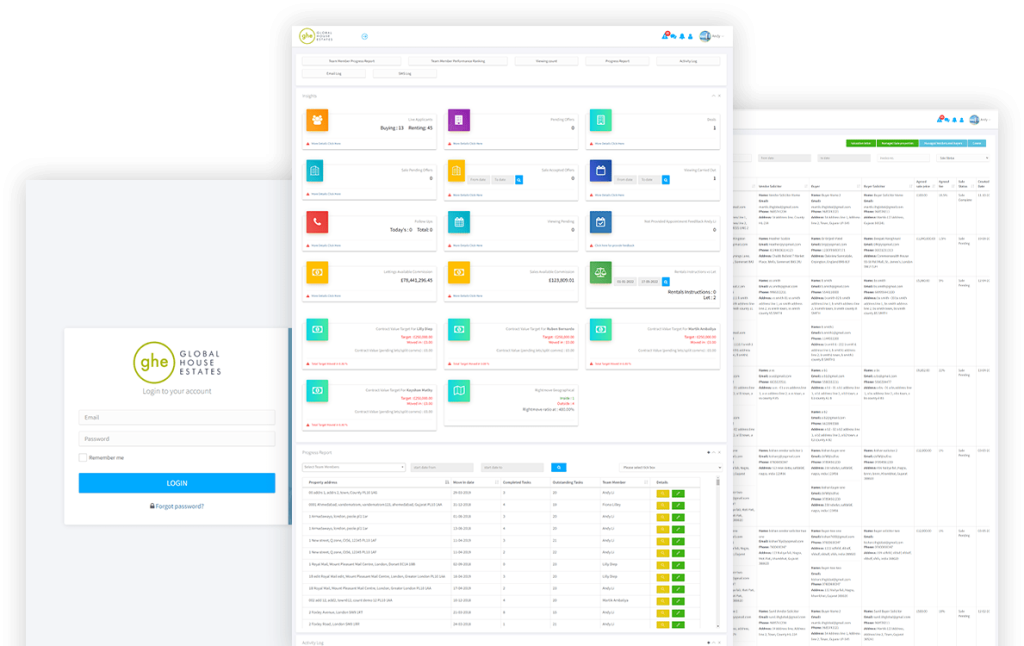Click the Forgot password link
1024x646 pixels.
[177, 506]
